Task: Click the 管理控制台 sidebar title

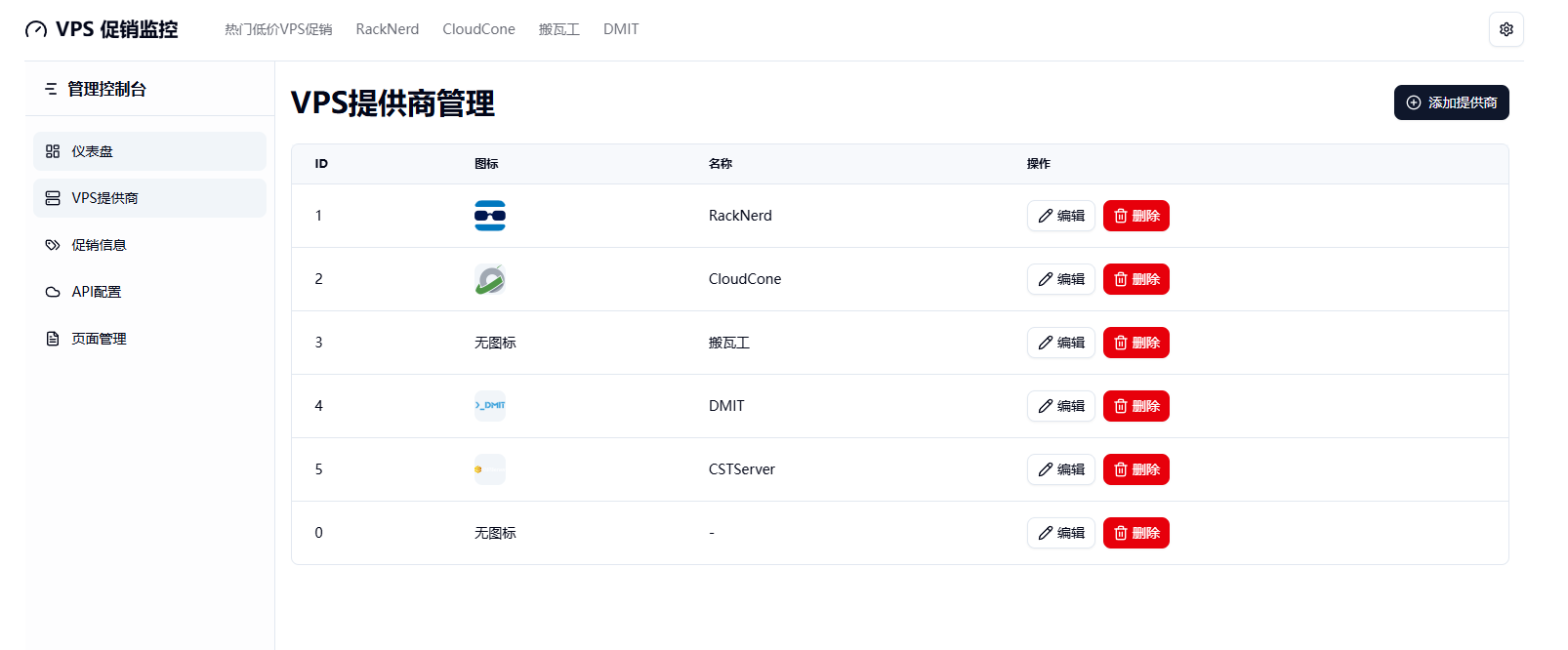Action: (x=106, y=89)
